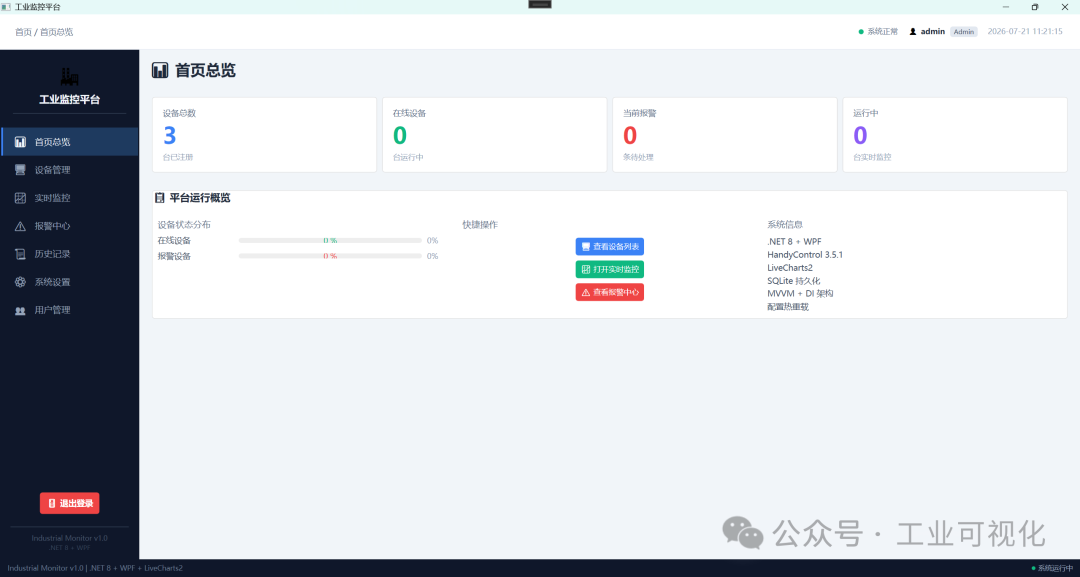Click the clipboard icon beside 平台运行概览
Viewport: 1080px width, 577px height.
click(x=160, y=198)
